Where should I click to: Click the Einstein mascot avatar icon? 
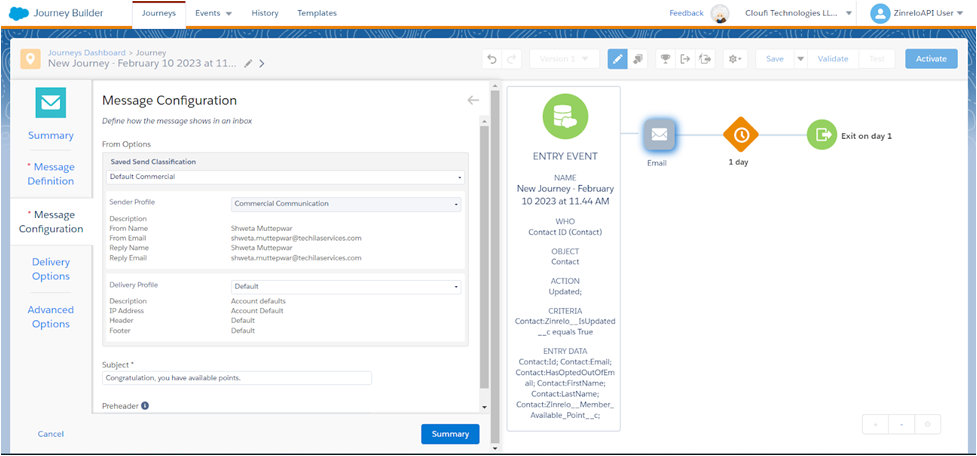(720, 13)
